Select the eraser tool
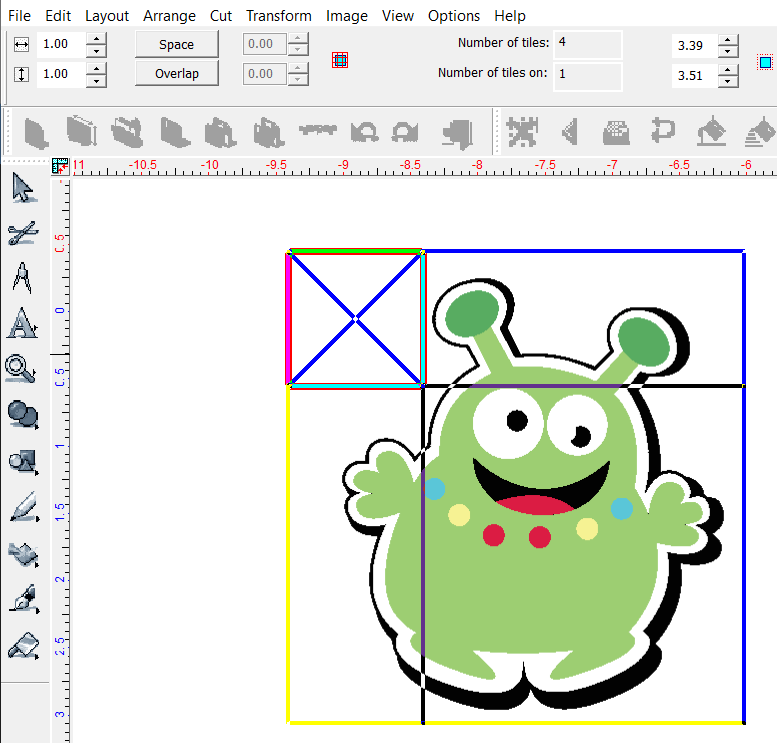 (x=22, y=646)
